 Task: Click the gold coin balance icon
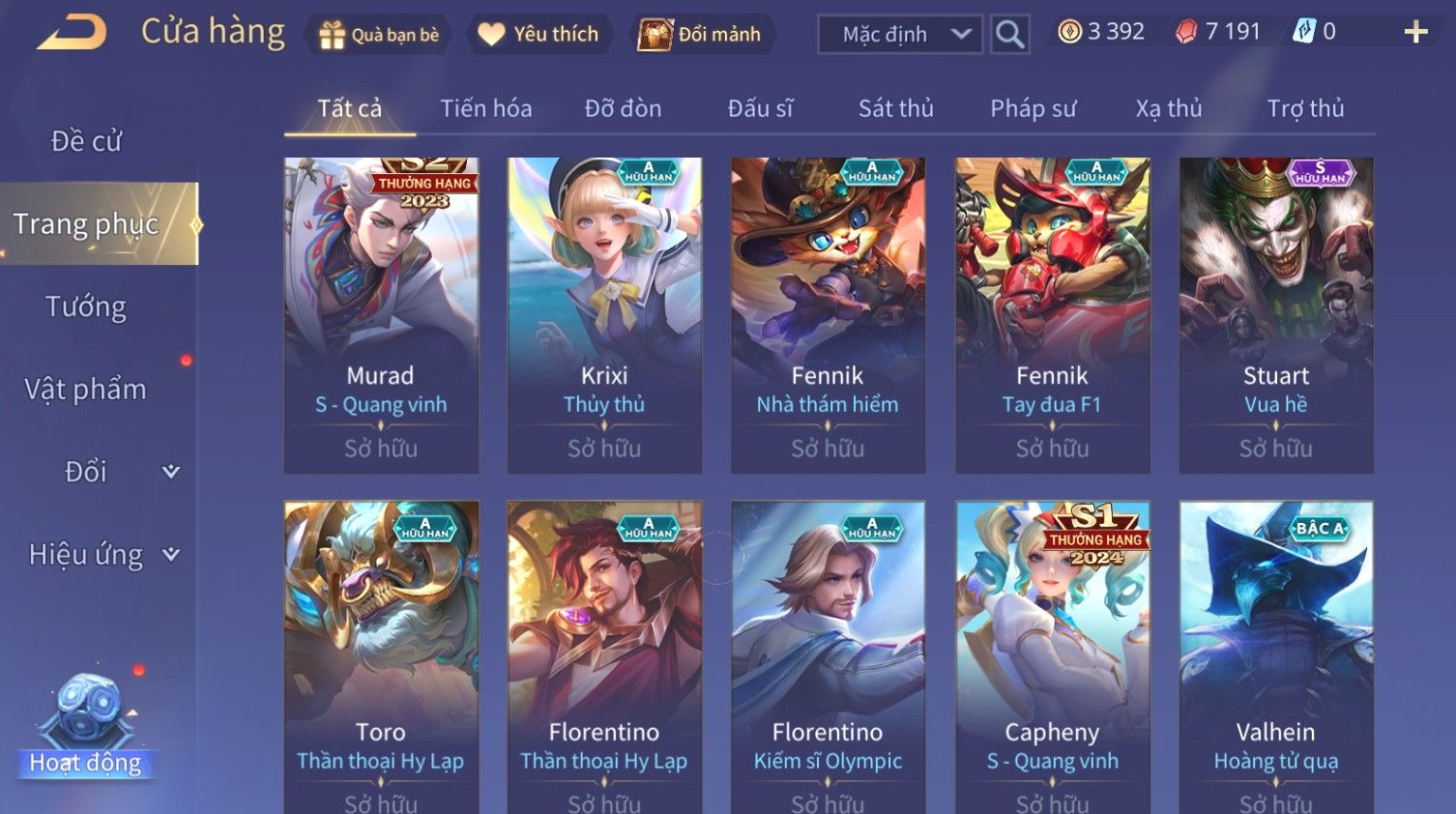coord(1069,32)
